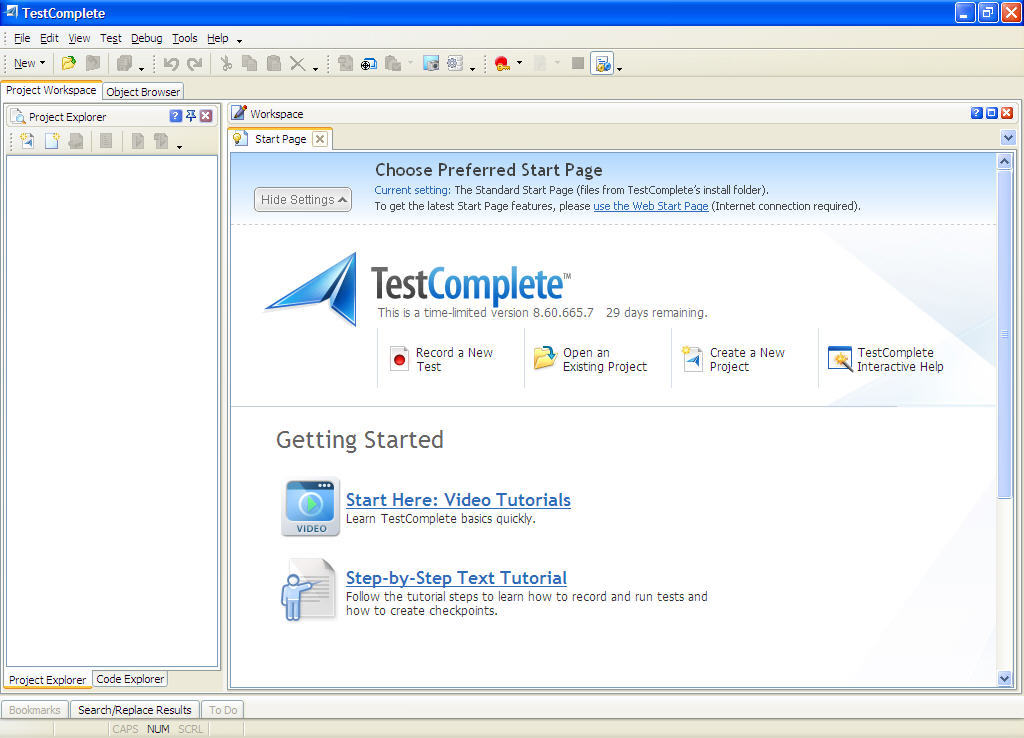Open the Project Explorer toolbar options arrow
The height and width of the screenshot is (738, 1024).
click(179, 147)
